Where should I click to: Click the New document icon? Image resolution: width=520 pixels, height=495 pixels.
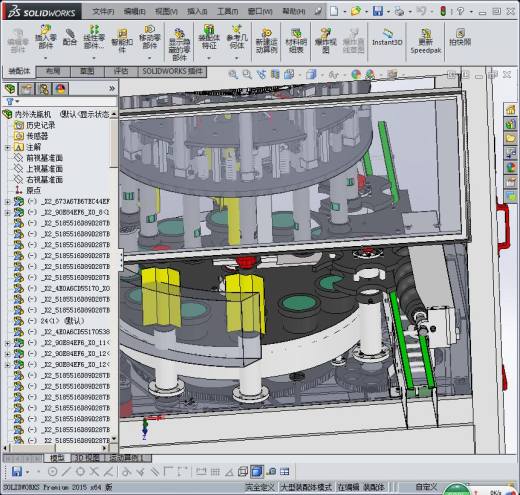[x=334, y=11]
